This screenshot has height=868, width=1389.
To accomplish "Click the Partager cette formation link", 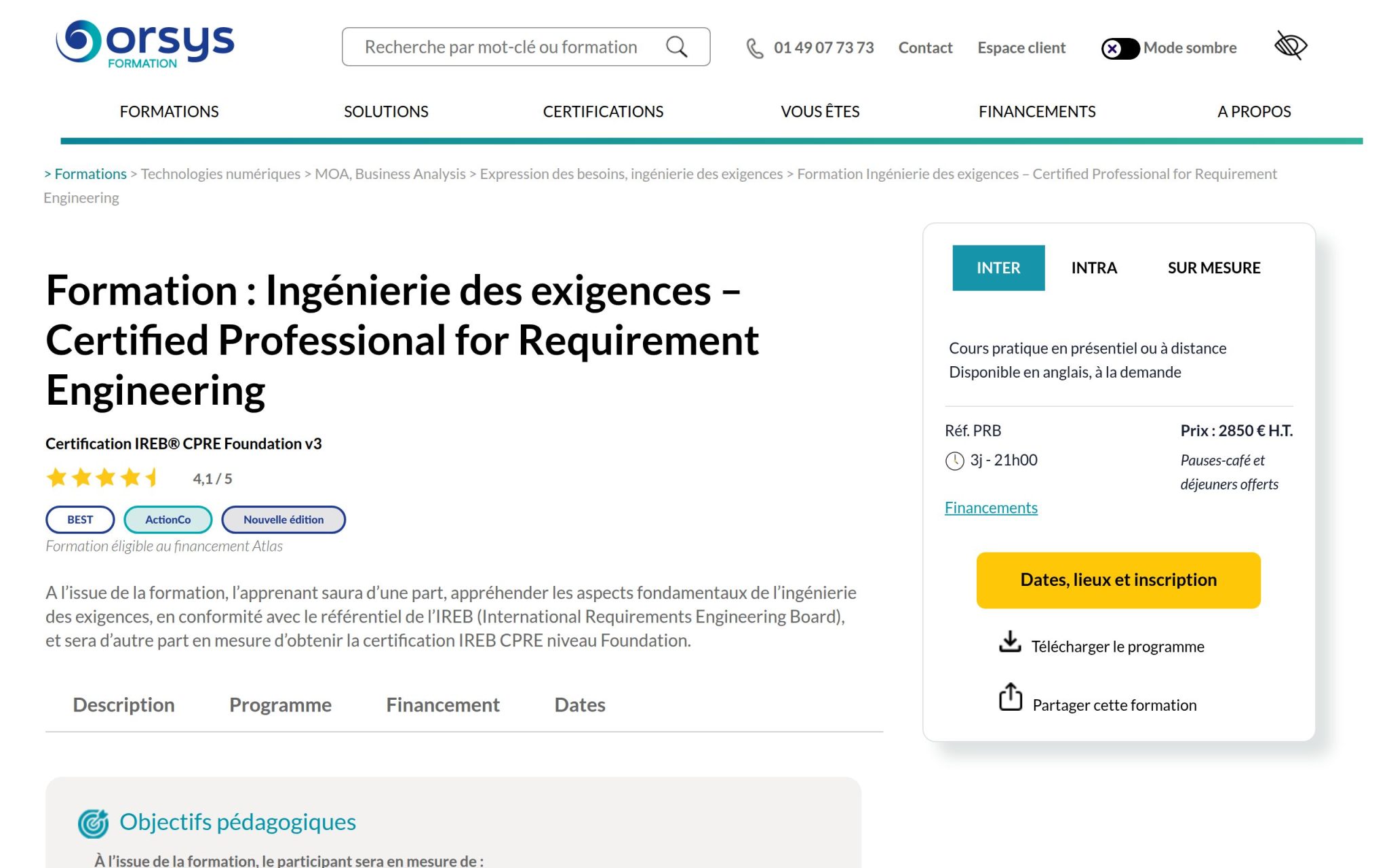I will click(1114, 705).
